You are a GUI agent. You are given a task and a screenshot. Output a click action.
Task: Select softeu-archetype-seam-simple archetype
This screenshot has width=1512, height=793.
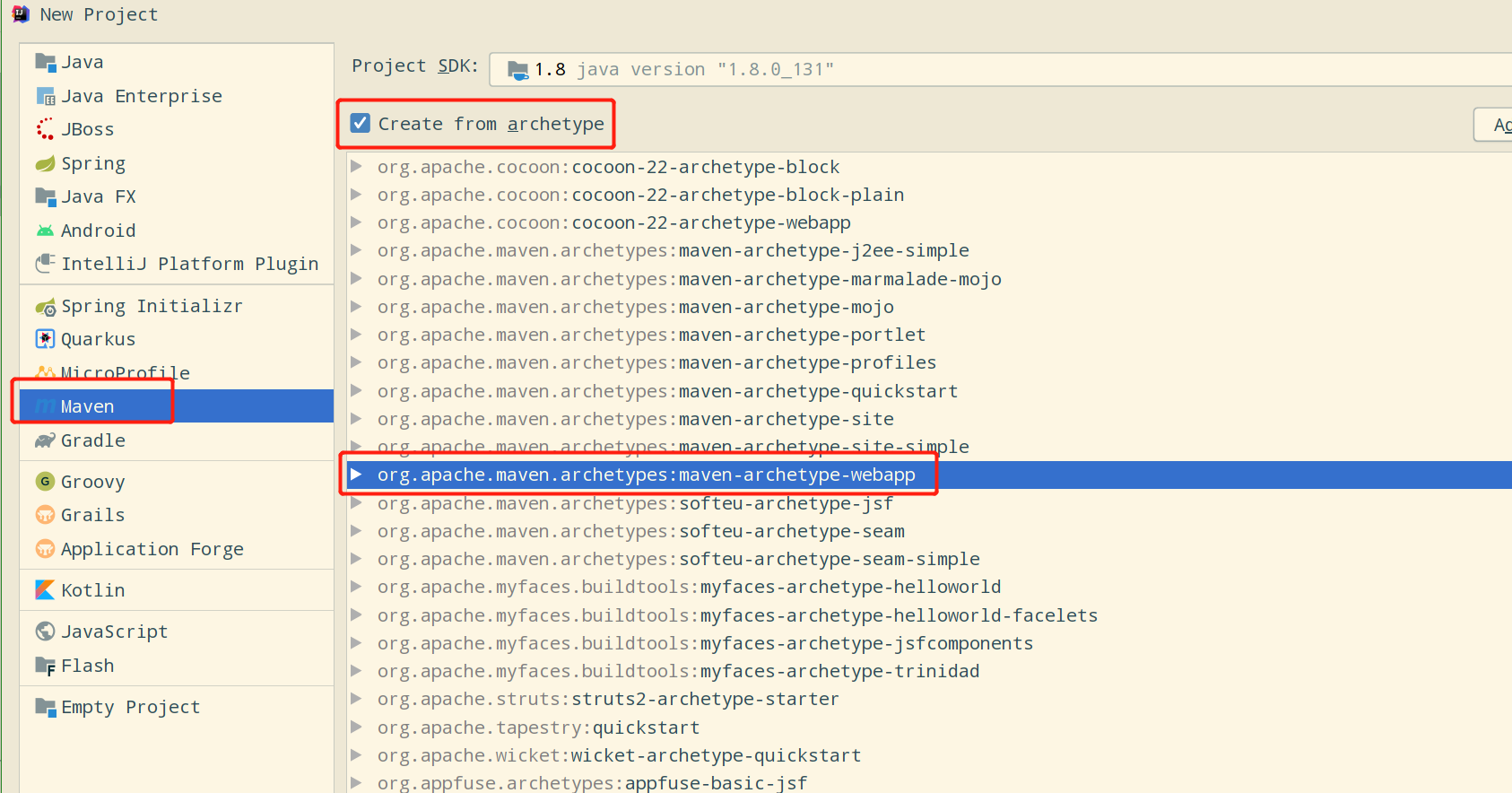929,559
